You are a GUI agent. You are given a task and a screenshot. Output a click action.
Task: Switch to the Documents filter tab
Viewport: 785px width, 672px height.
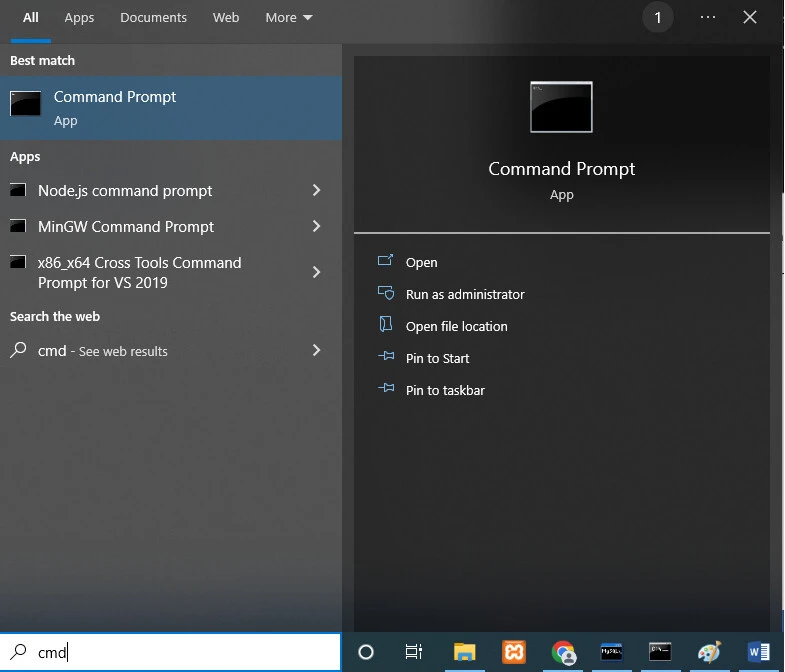click(153, 18)
